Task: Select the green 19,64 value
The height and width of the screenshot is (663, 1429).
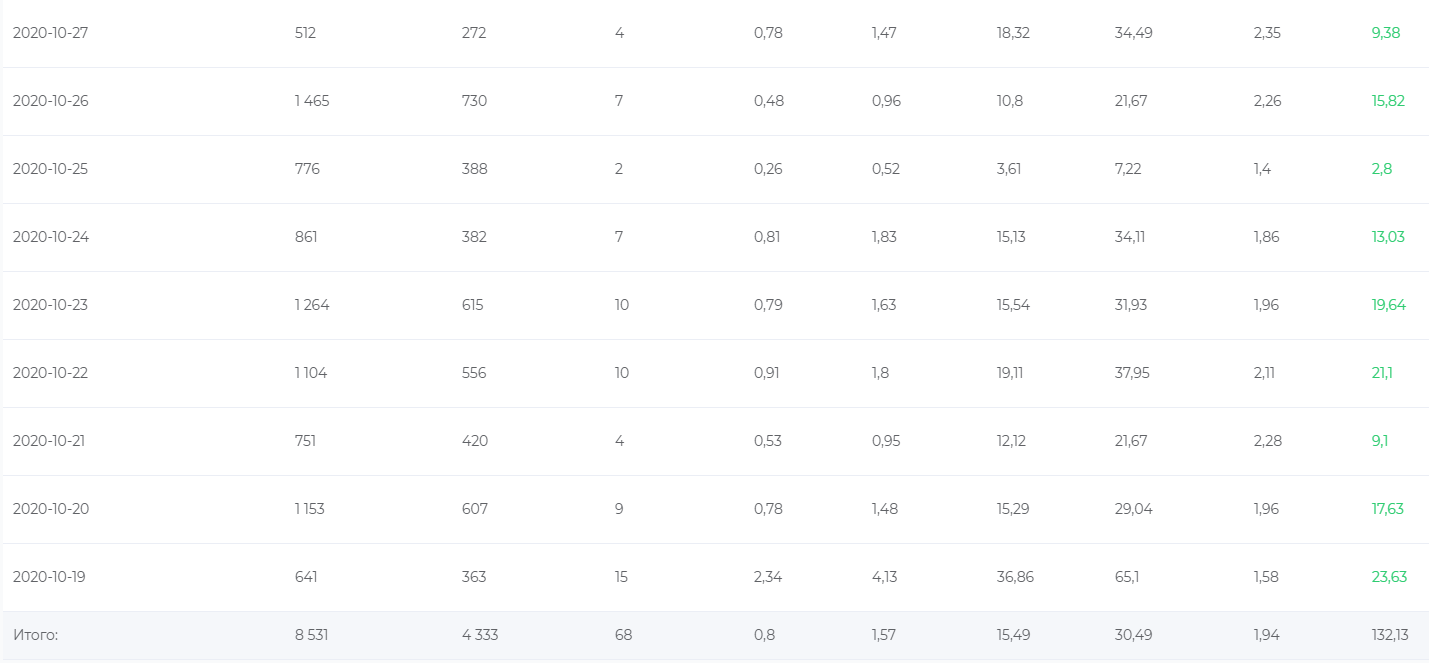Action: point(1388,305)
